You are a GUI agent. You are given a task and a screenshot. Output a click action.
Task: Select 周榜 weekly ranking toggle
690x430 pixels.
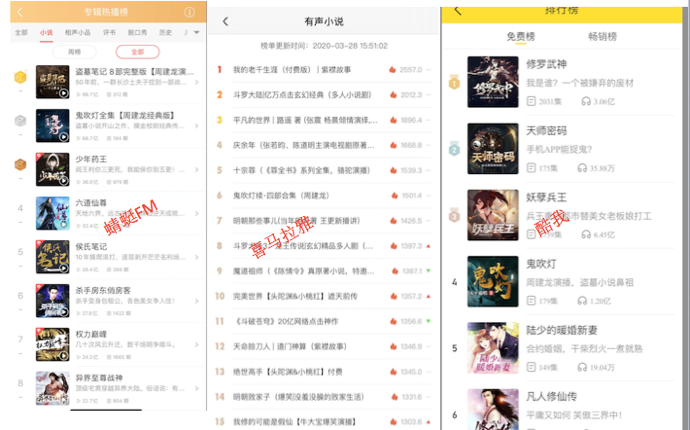75,51
